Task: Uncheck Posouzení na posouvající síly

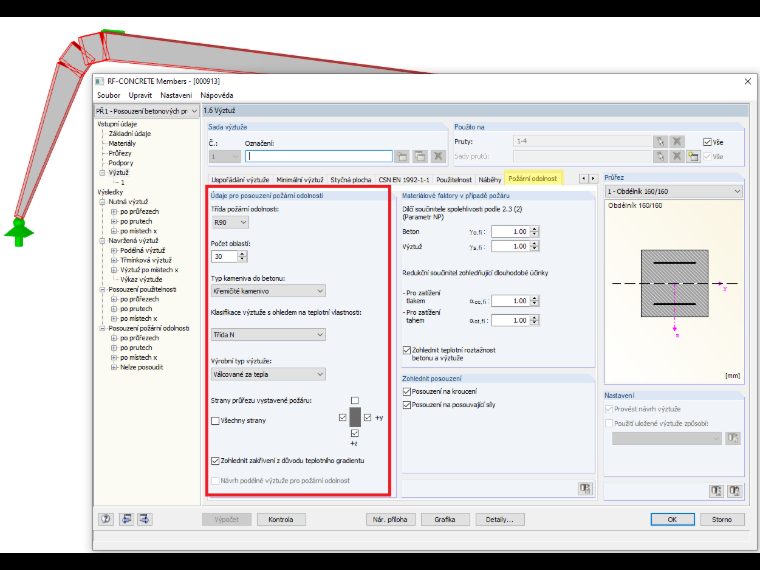Action: (407, 405)
